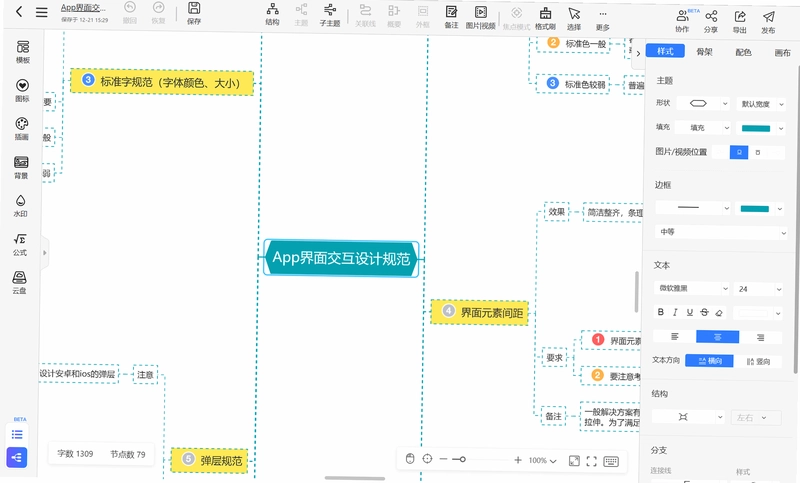
Task: Toggle strikethrough text formatting
Action: [704, 313]
